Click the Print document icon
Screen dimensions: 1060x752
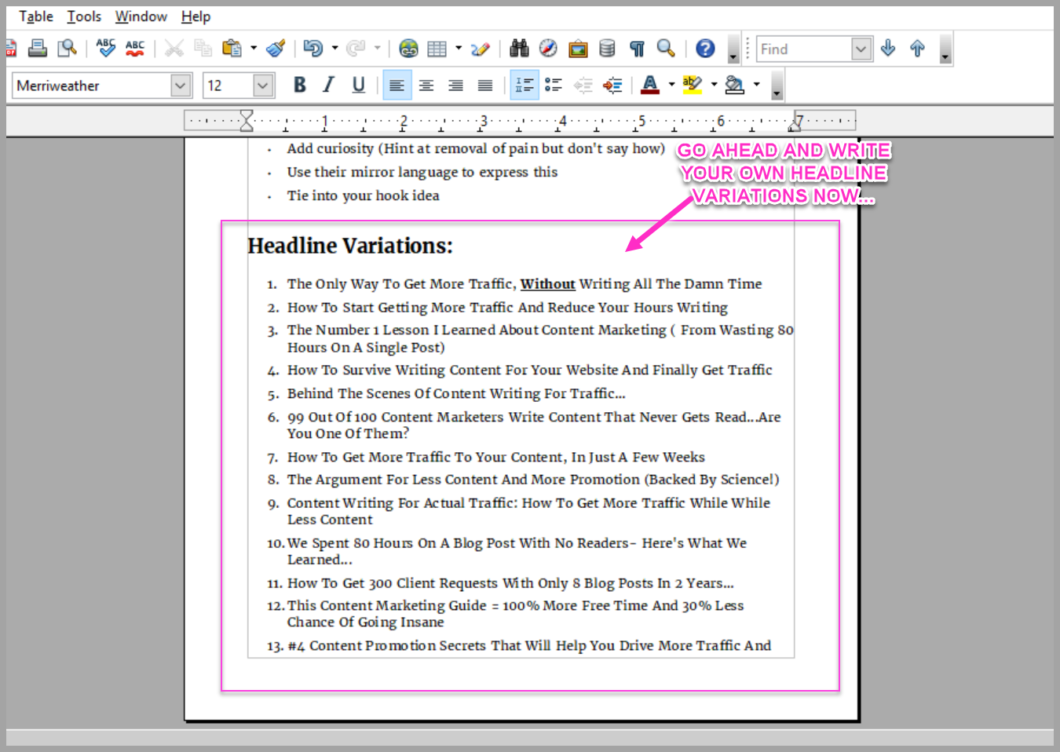pos(38,48)
